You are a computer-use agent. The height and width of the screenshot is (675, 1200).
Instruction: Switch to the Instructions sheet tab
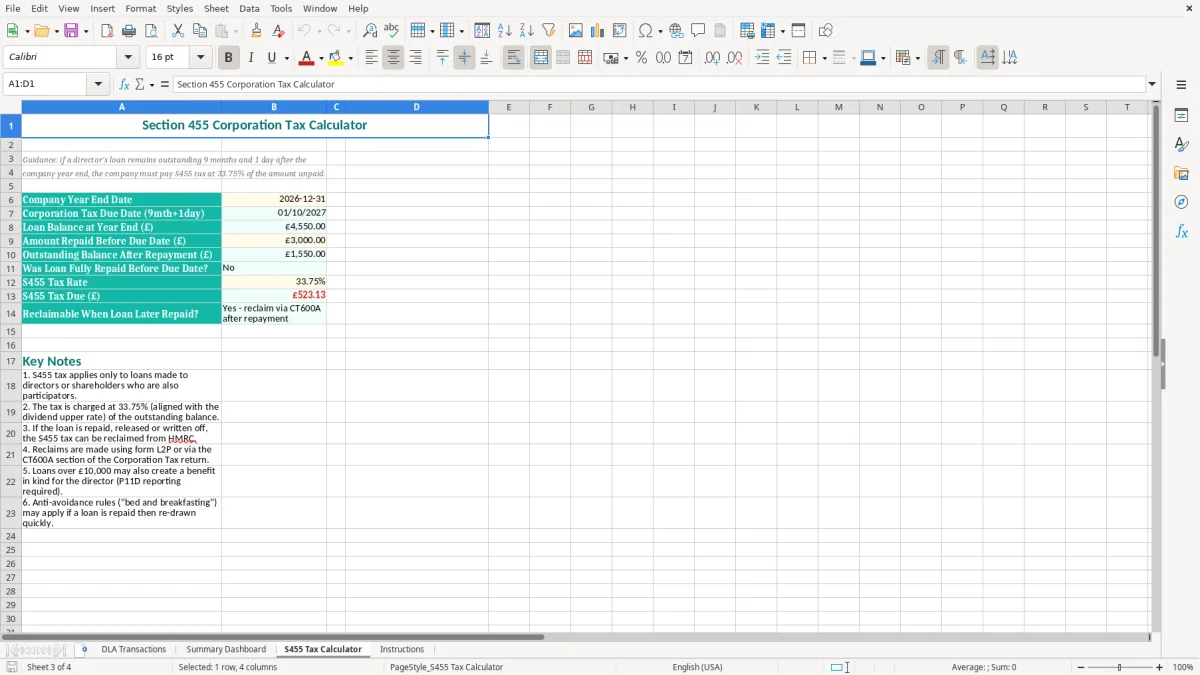[402, 649]
